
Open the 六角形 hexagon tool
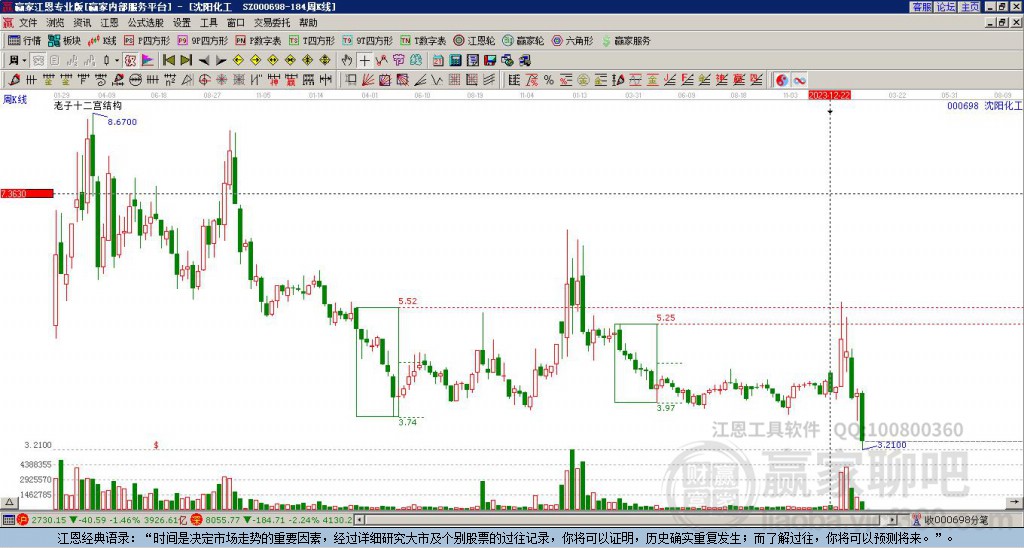(572, 41)
